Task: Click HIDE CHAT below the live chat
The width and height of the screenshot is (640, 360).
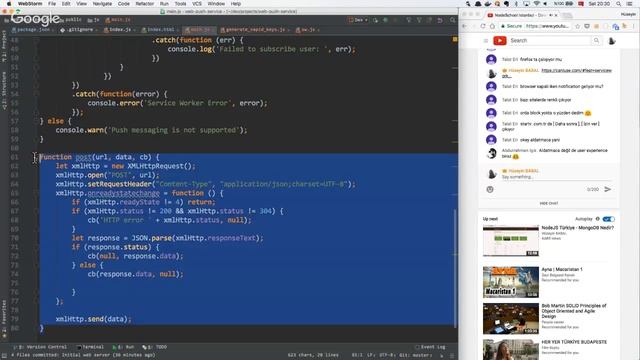Action: 549,203
